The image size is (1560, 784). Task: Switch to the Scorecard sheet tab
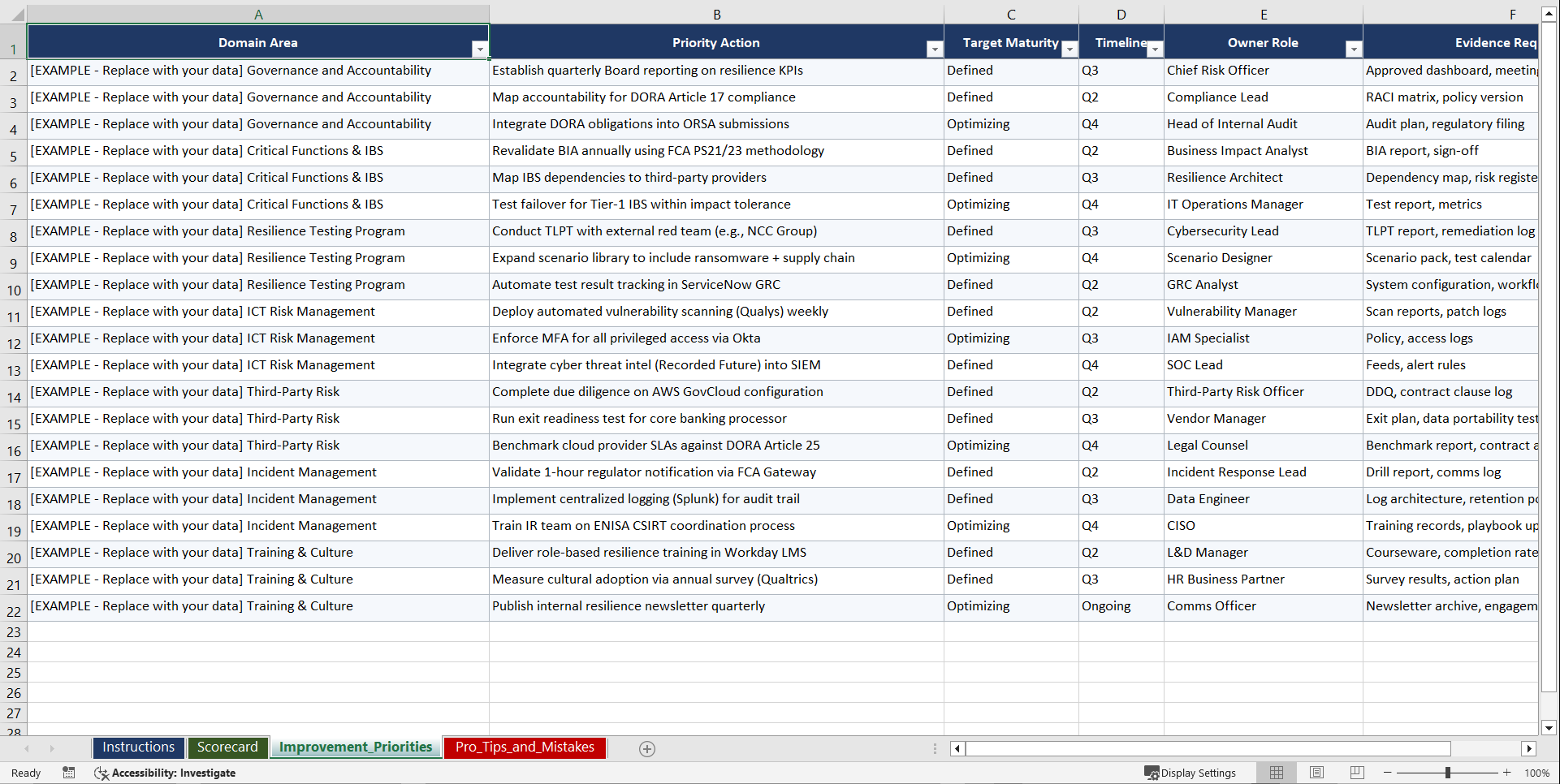tap(227, 747)
